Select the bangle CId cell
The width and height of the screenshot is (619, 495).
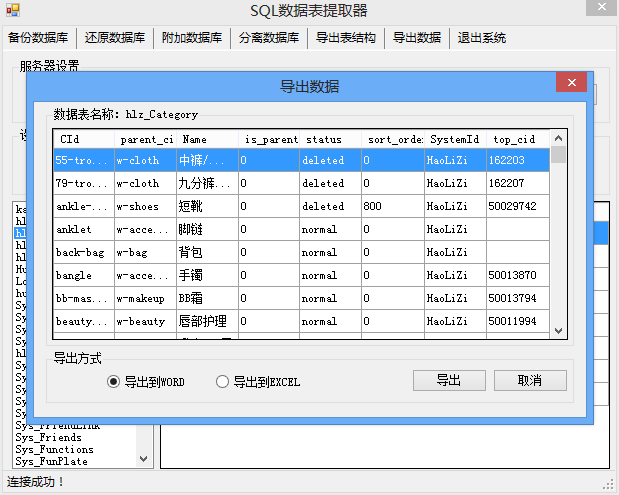[84, 275]
